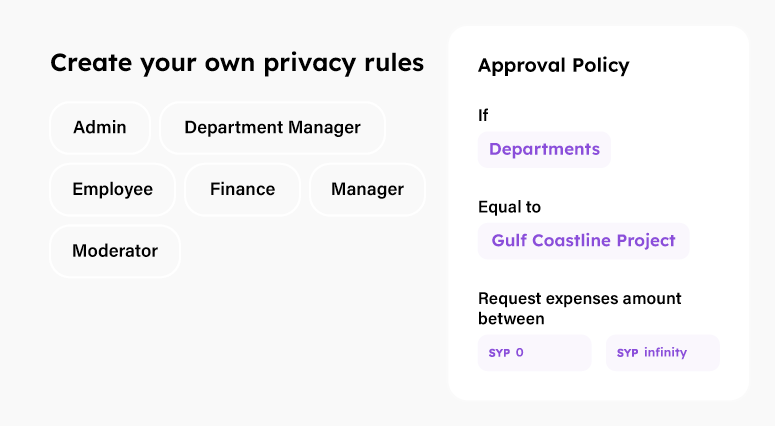Toggle the Department Manager role chip
775x426 pixels.
click(272, 128)
